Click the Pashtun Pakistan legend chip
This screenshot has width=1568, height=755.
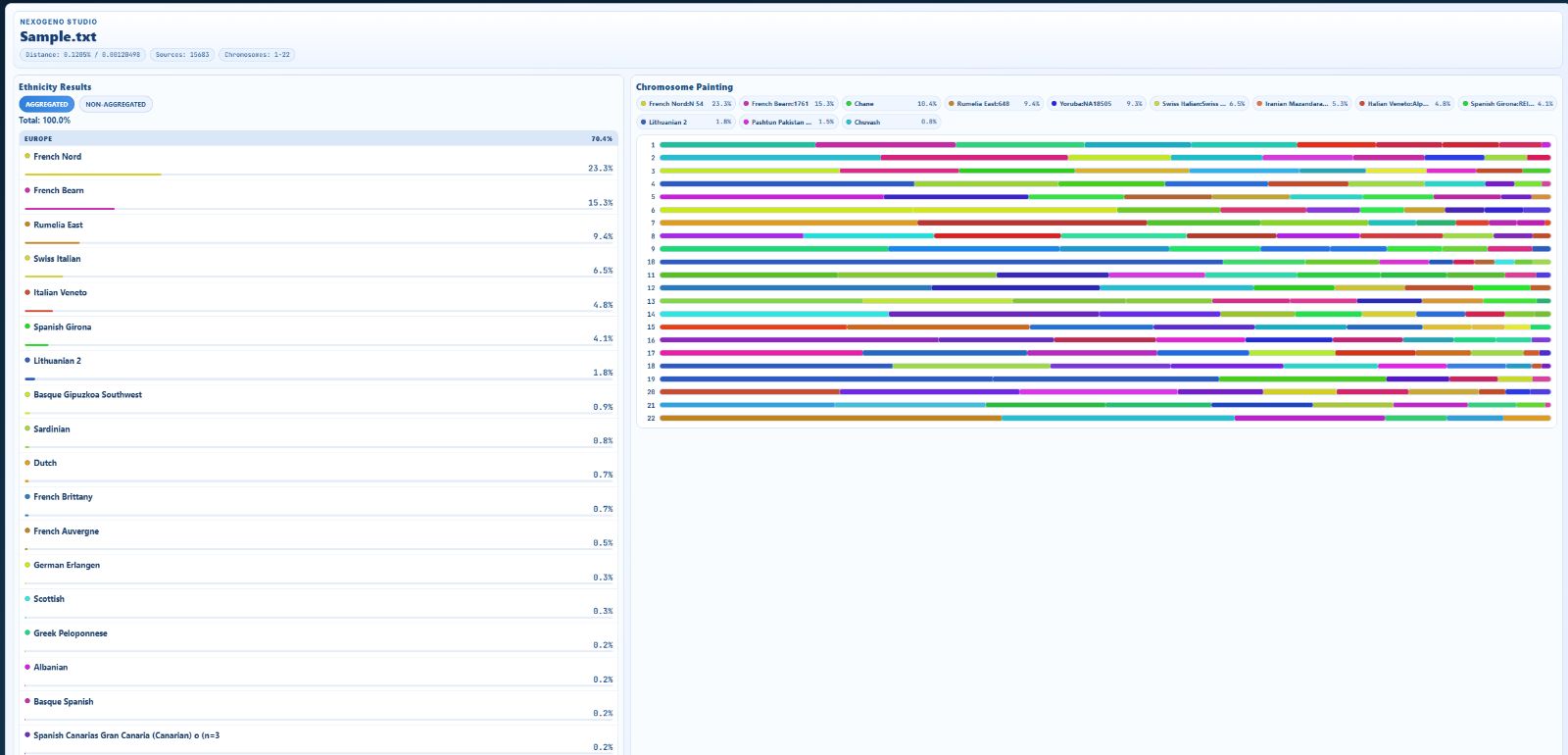point(788,123)
